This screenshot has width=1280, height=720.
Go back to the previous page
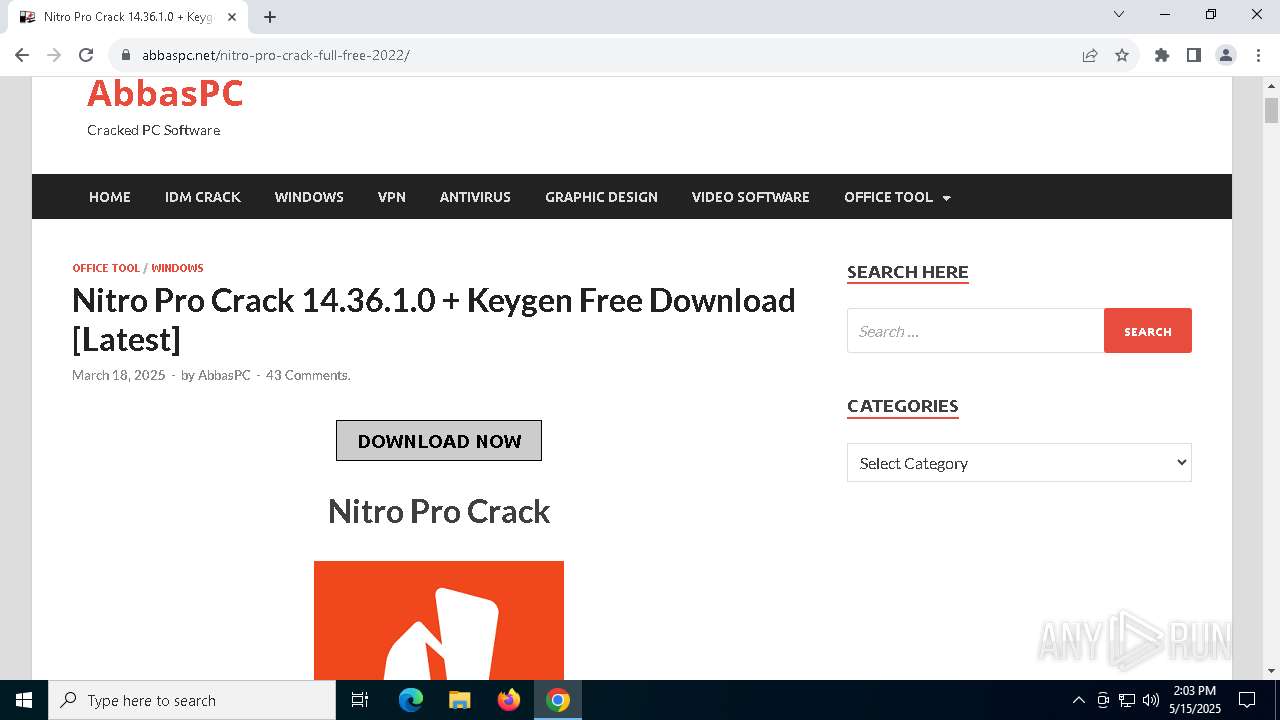pos(22,55)
